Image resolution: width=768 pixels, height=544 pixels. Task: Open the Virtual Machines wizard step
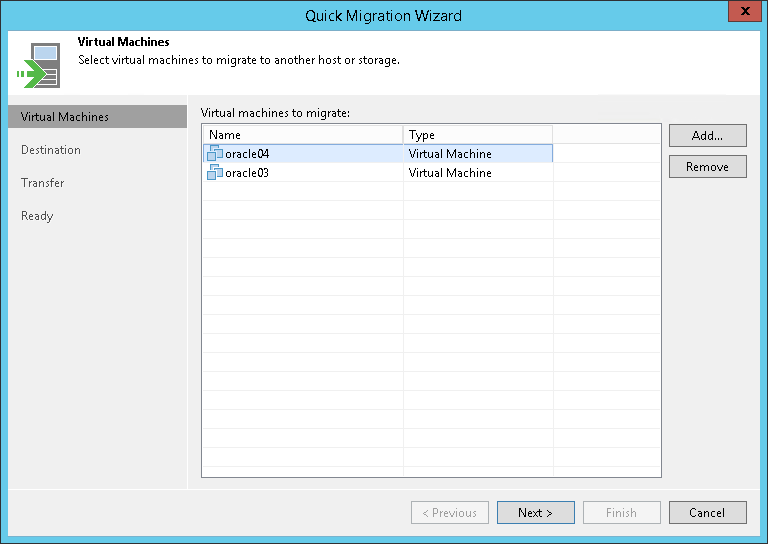coord(97,117)
